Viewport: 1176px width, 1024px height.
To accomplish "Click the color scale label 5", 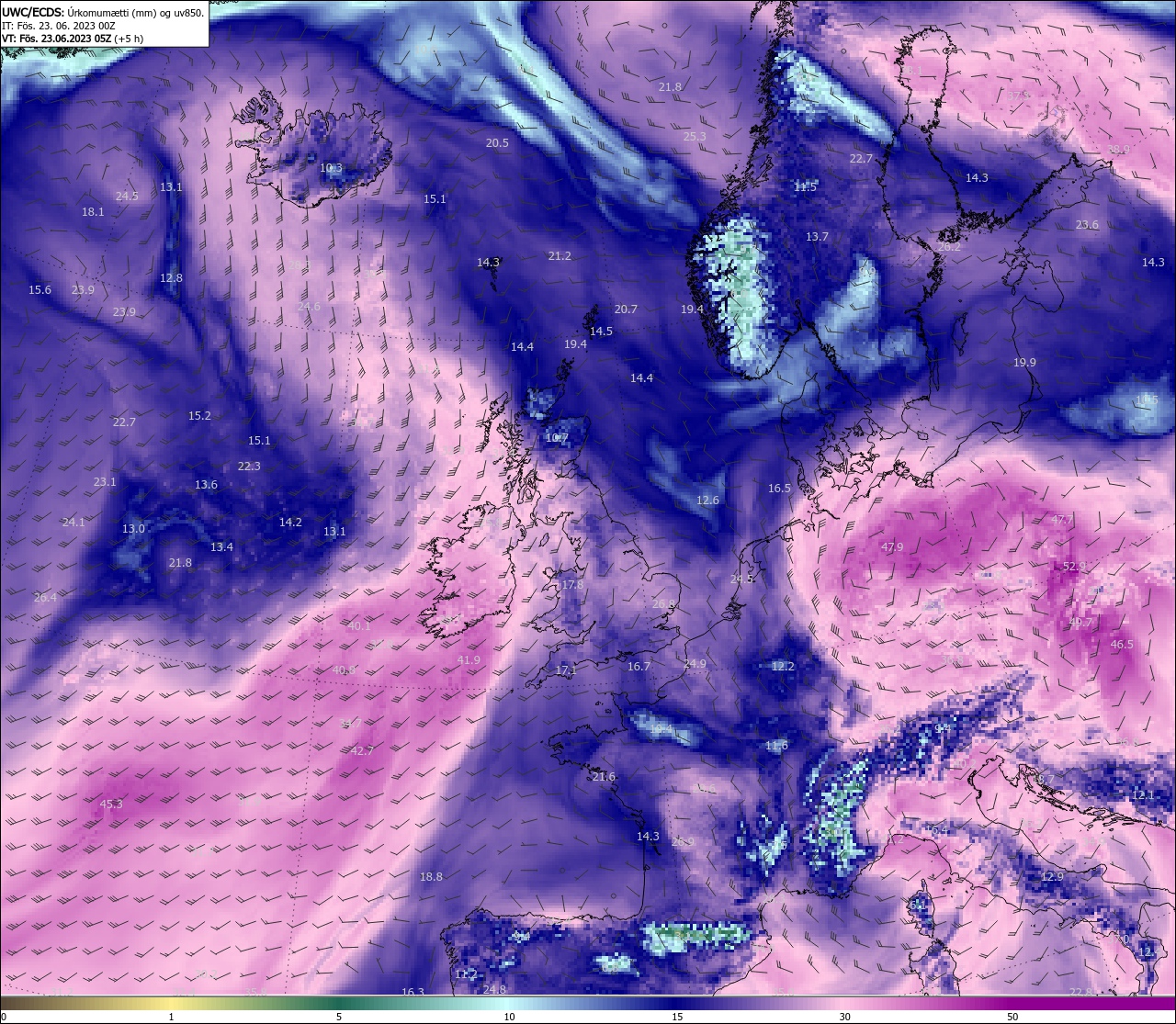I will tap(339, 1017).
